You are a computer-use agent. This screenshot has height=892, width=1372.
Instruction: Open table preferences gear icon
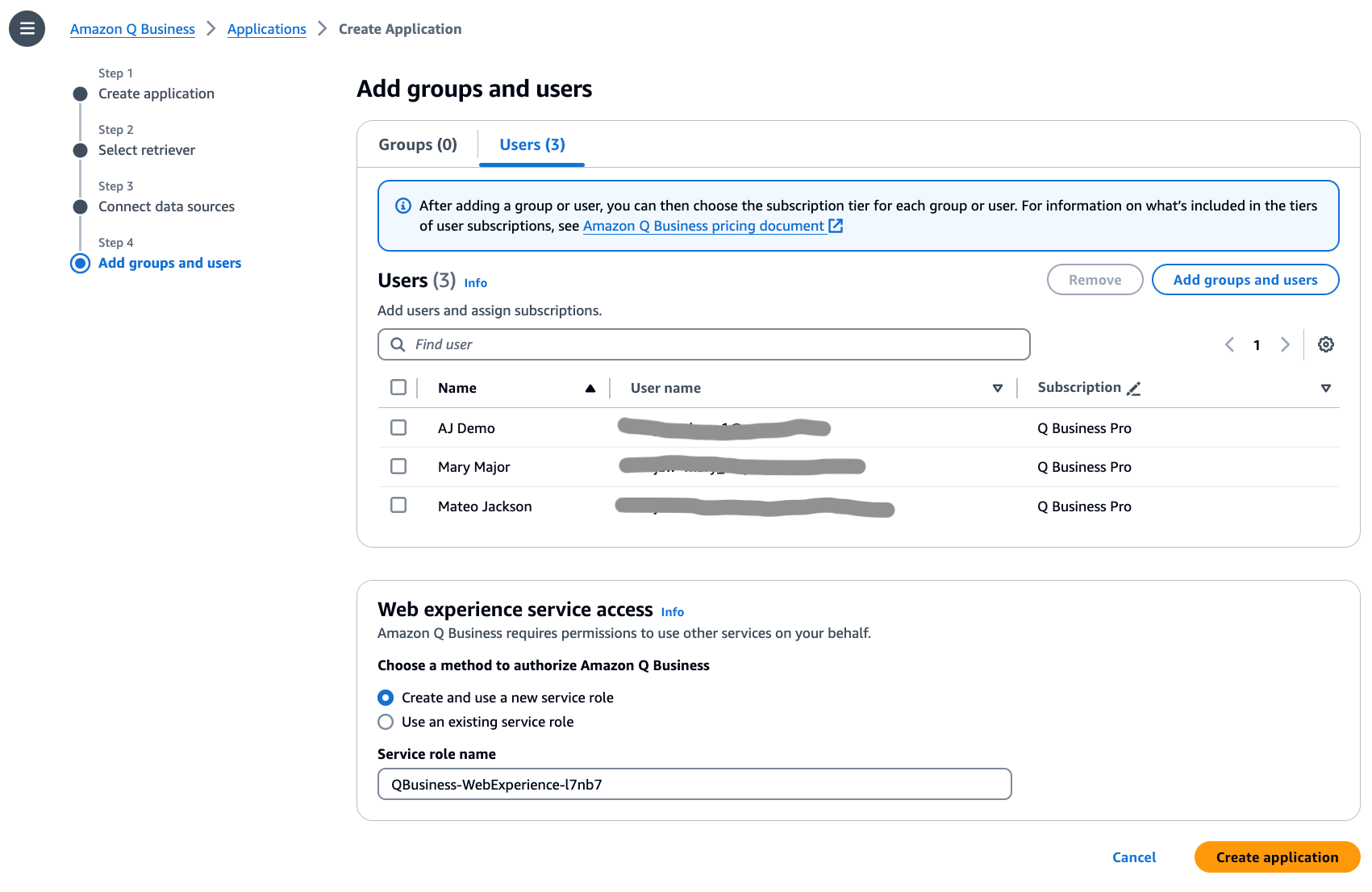click(1325, 345)
